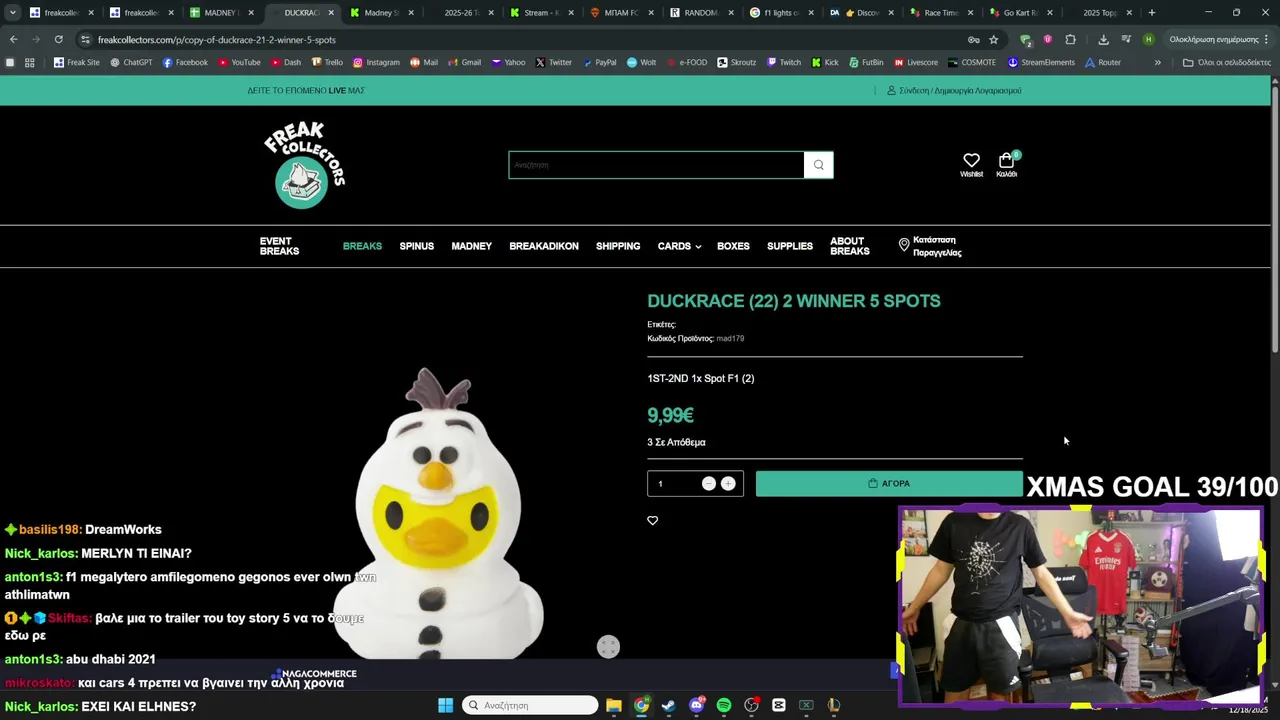Open BOXES menu item
Viewport: 1280px width, 720px height.
click(733, 246)
